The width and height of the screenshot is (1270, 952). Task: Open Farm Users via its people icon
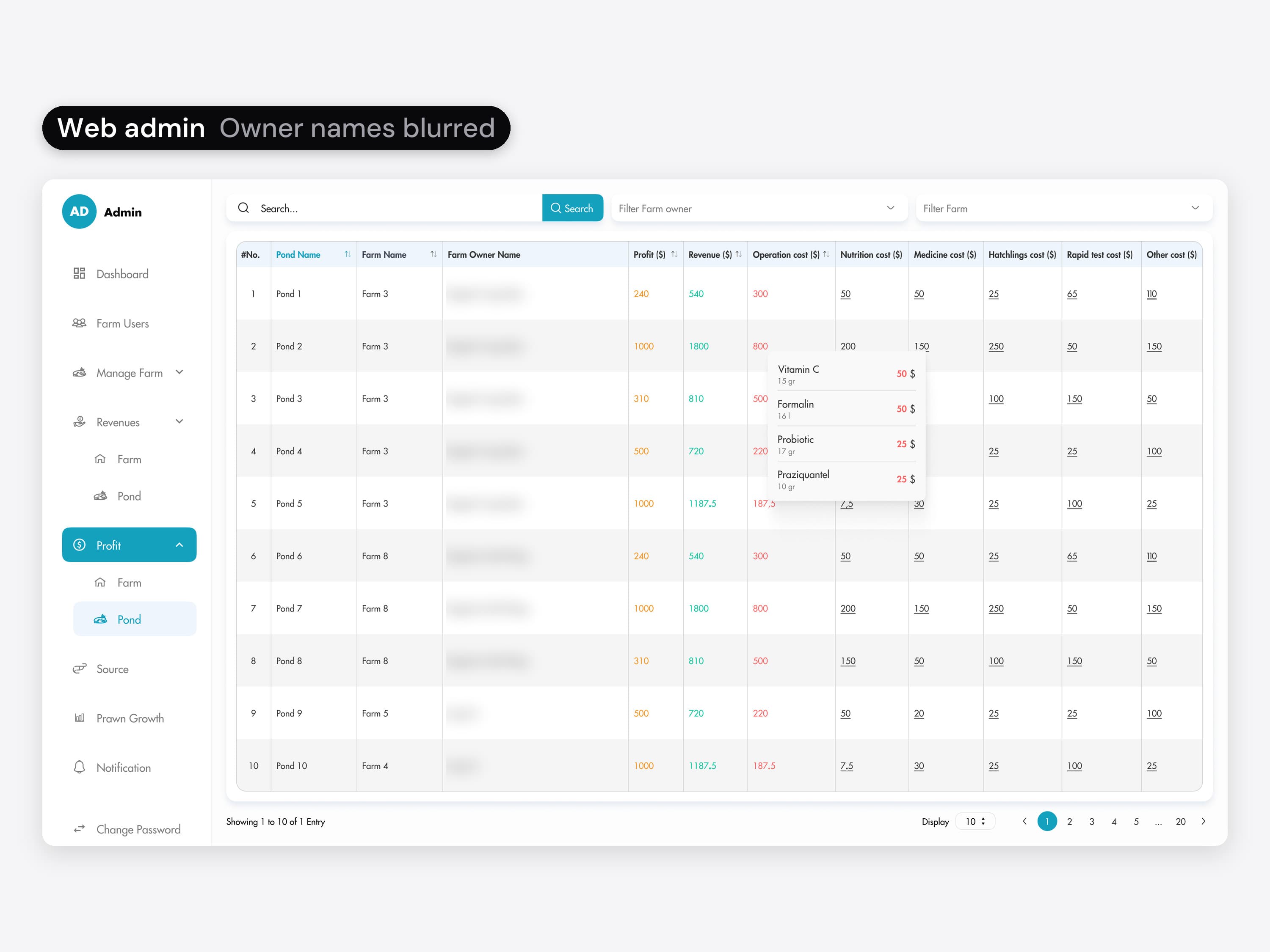click(x=79, y=323)
